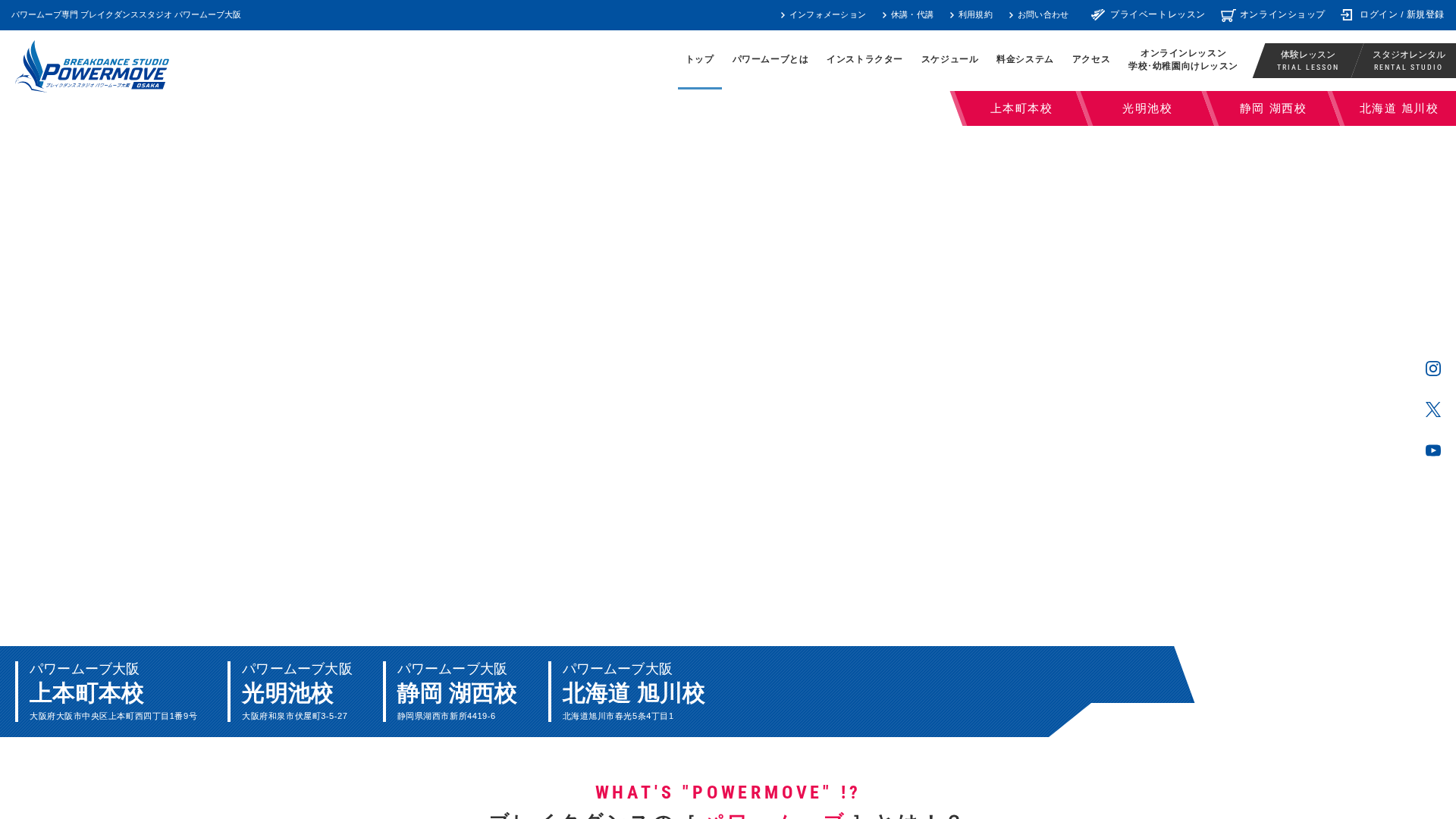Select the インストラクター menu item
This screenshot has height=819, width=1456.
tap(864, 60)
